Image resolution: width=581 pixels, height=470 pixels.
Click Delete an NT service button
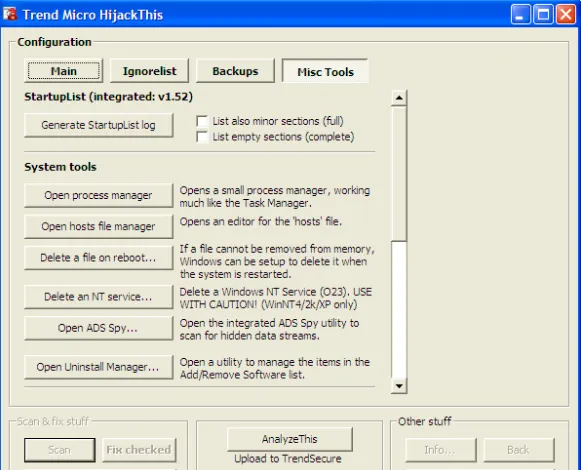(x=99, y=297)
